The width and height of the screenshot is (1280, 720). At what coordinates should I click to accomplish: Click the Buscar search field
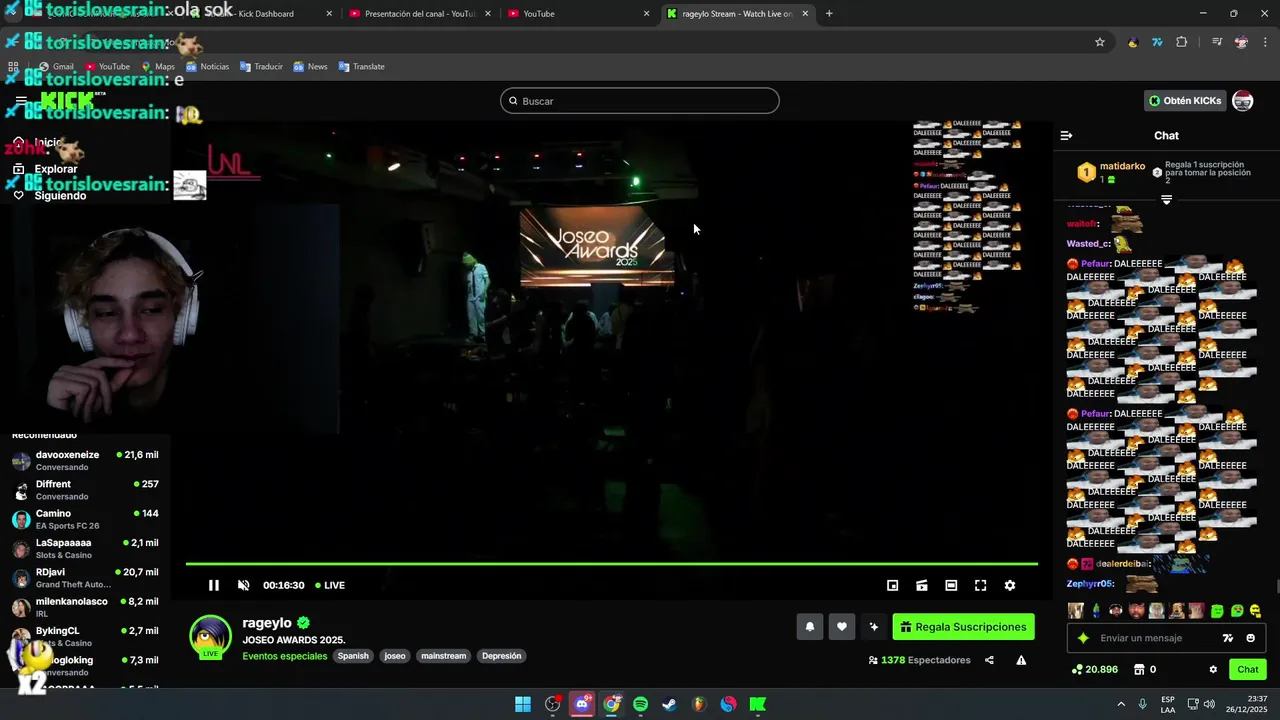[x=640, y=101]
